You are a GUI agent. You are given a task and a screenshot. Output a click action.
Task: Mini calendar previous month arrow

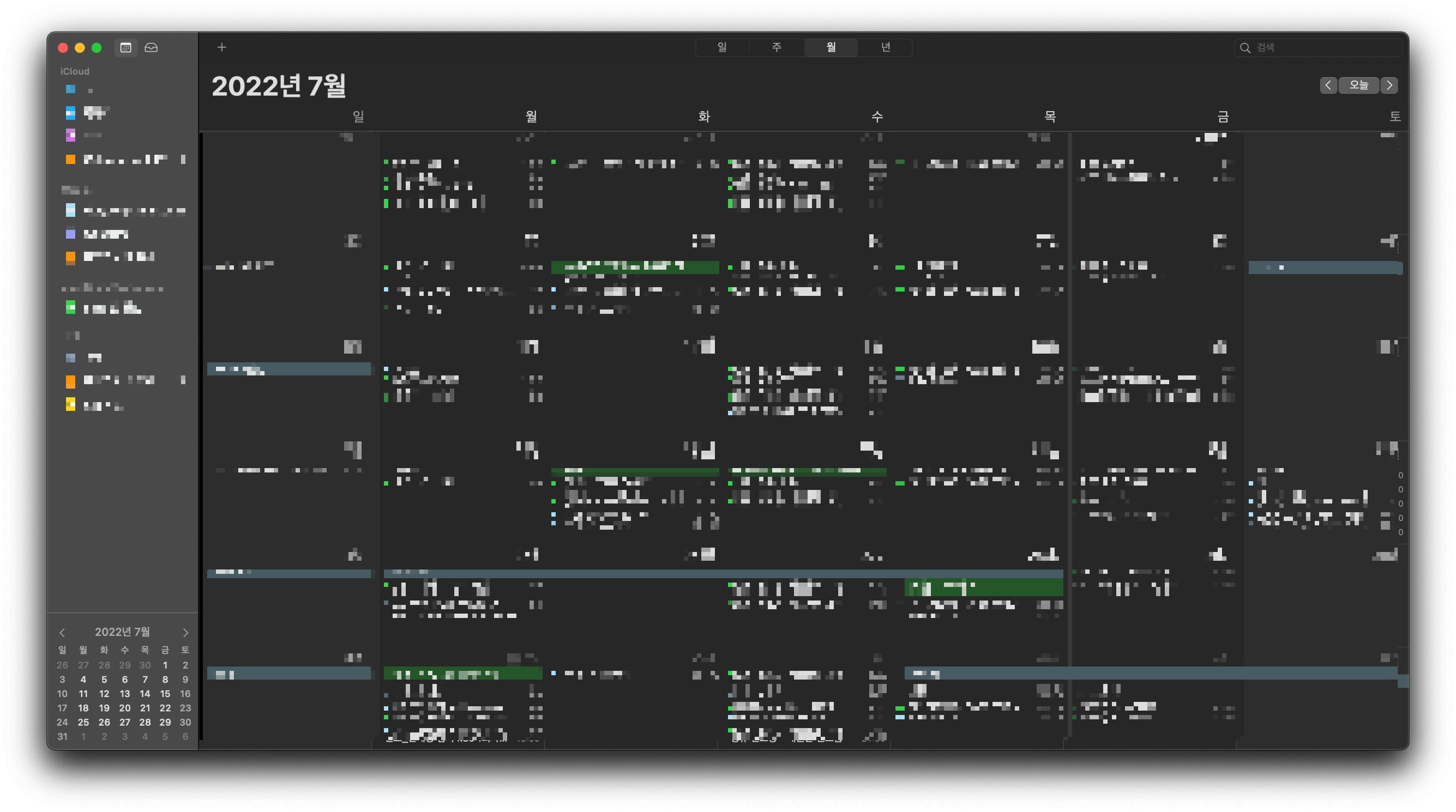click(62, 633)
